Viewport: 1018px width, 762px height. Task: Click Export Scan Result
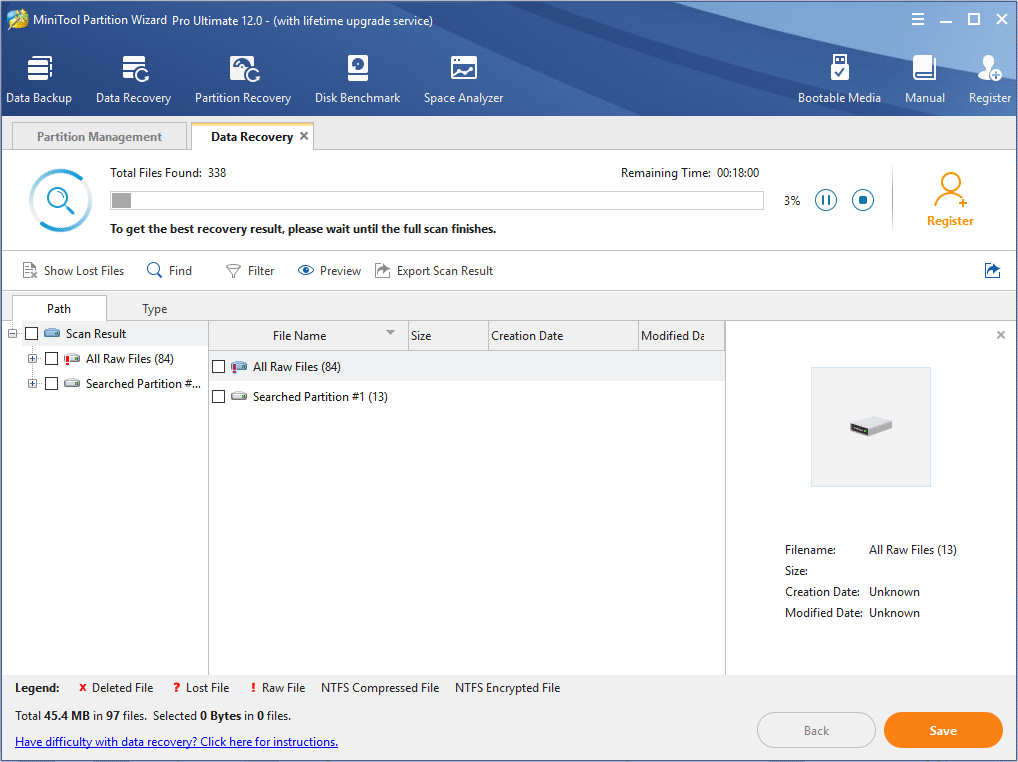(x=434, y=271)
